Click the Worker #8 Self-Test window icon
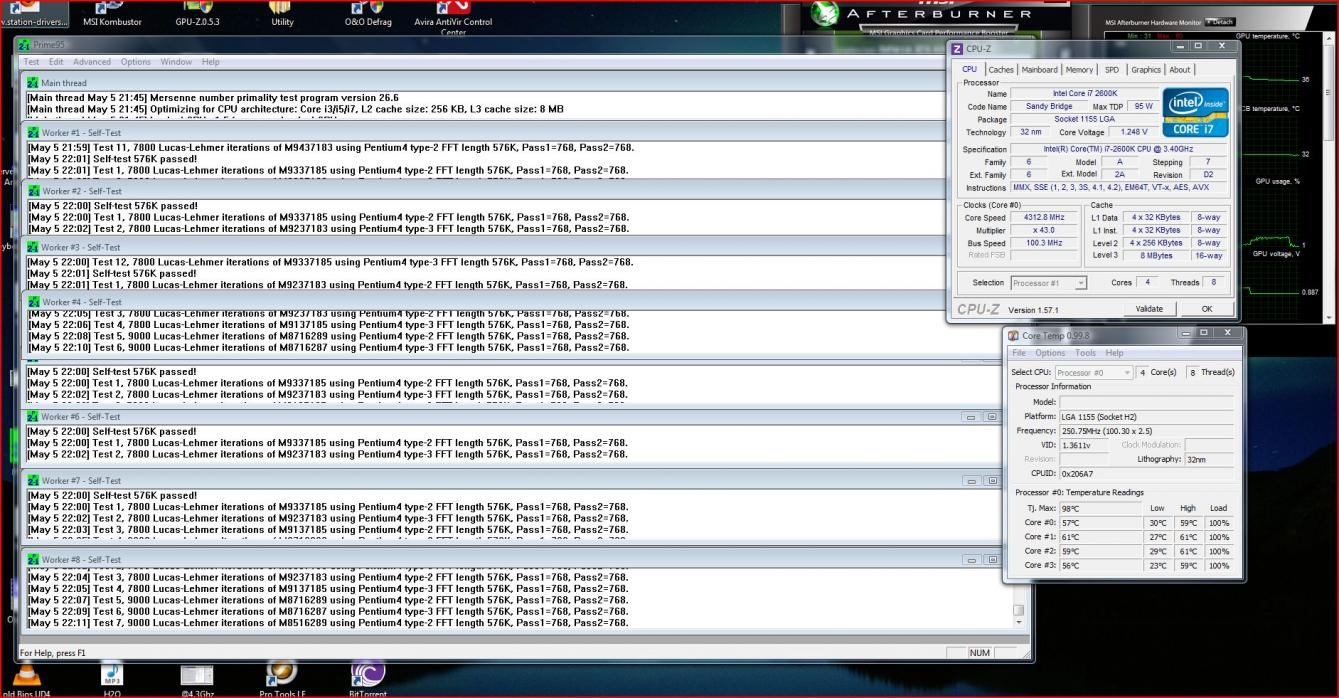Screen dimensions: 1339x698 tap(33, 559)
